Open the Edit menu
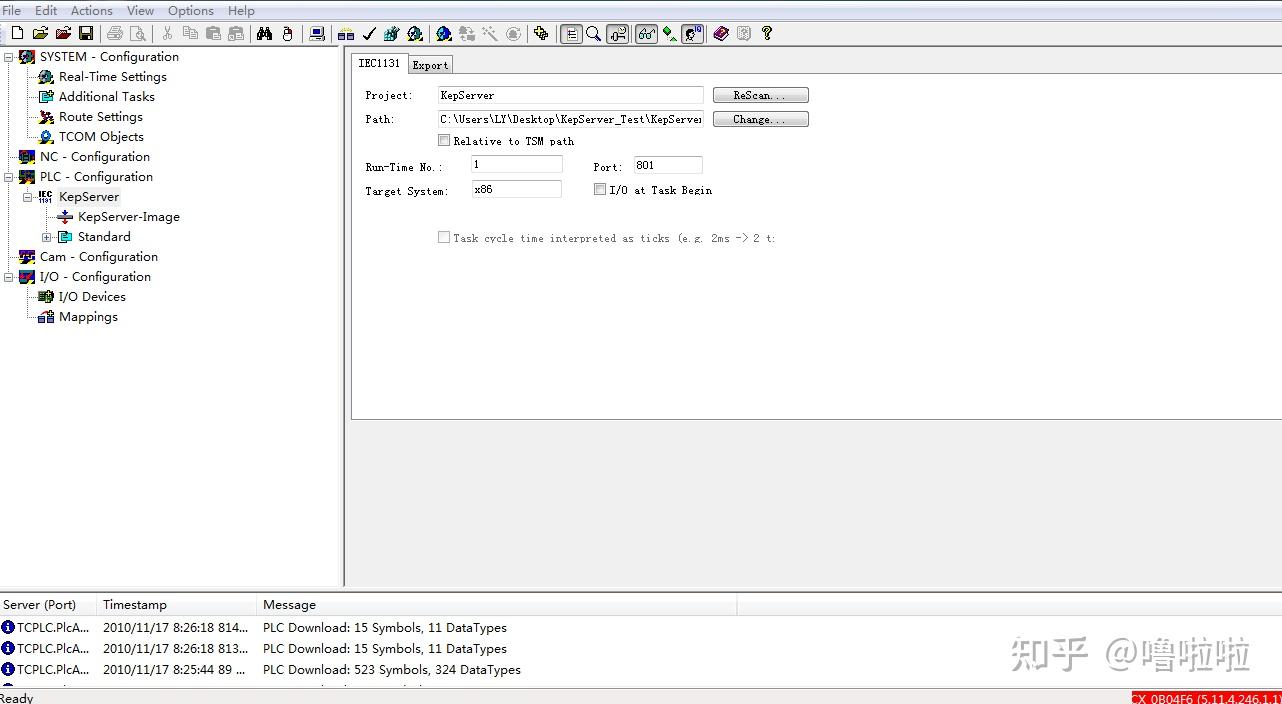1282x704 pixels. 46,10
